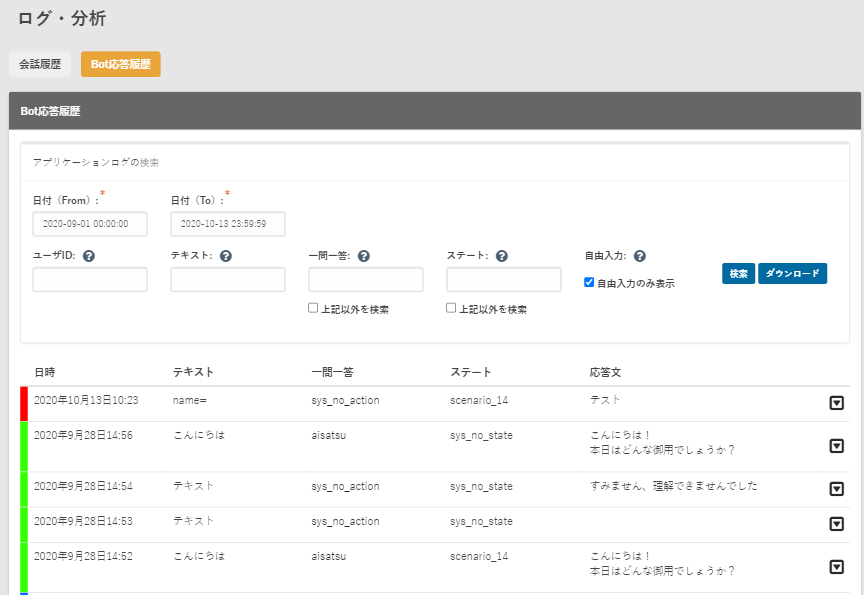This screenshot has width=864, height=595.
Task: Focus the 日付（To） date field
Action: (228, 224)
